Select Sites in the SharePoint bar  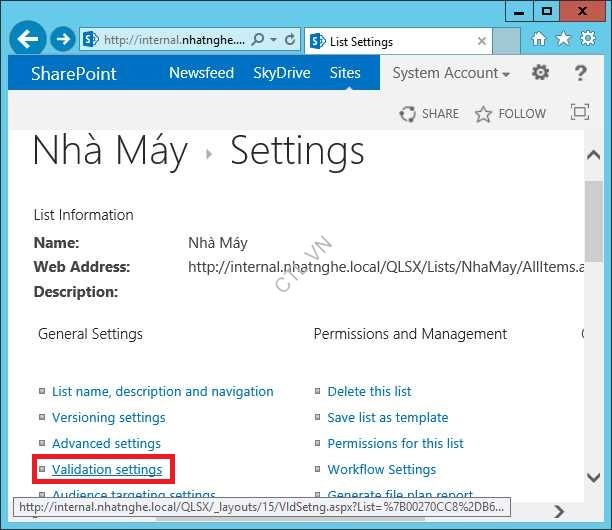click(x=345, y=73)
